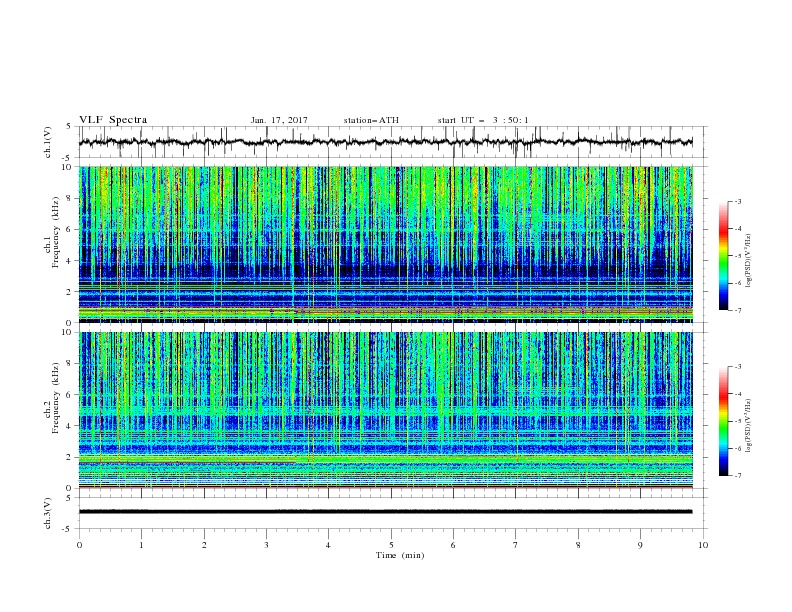The width and height of the screenshot is (792, 612).
Task: Click the "-6" tick of lower color bar
Action: click(x=737, y=448)
